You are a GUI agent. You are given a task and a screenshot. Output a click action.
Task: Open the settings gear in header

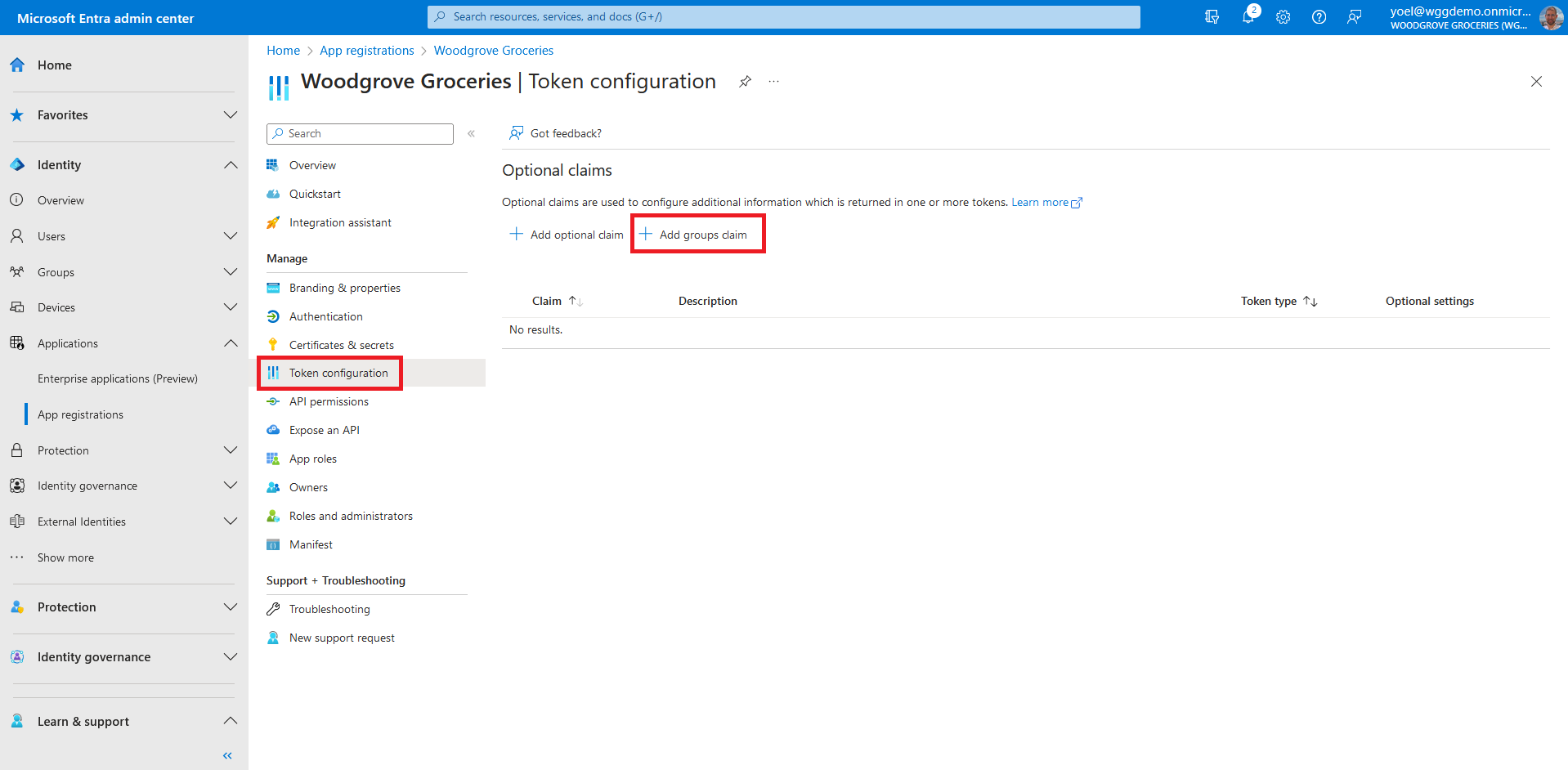coord(1283,17)
